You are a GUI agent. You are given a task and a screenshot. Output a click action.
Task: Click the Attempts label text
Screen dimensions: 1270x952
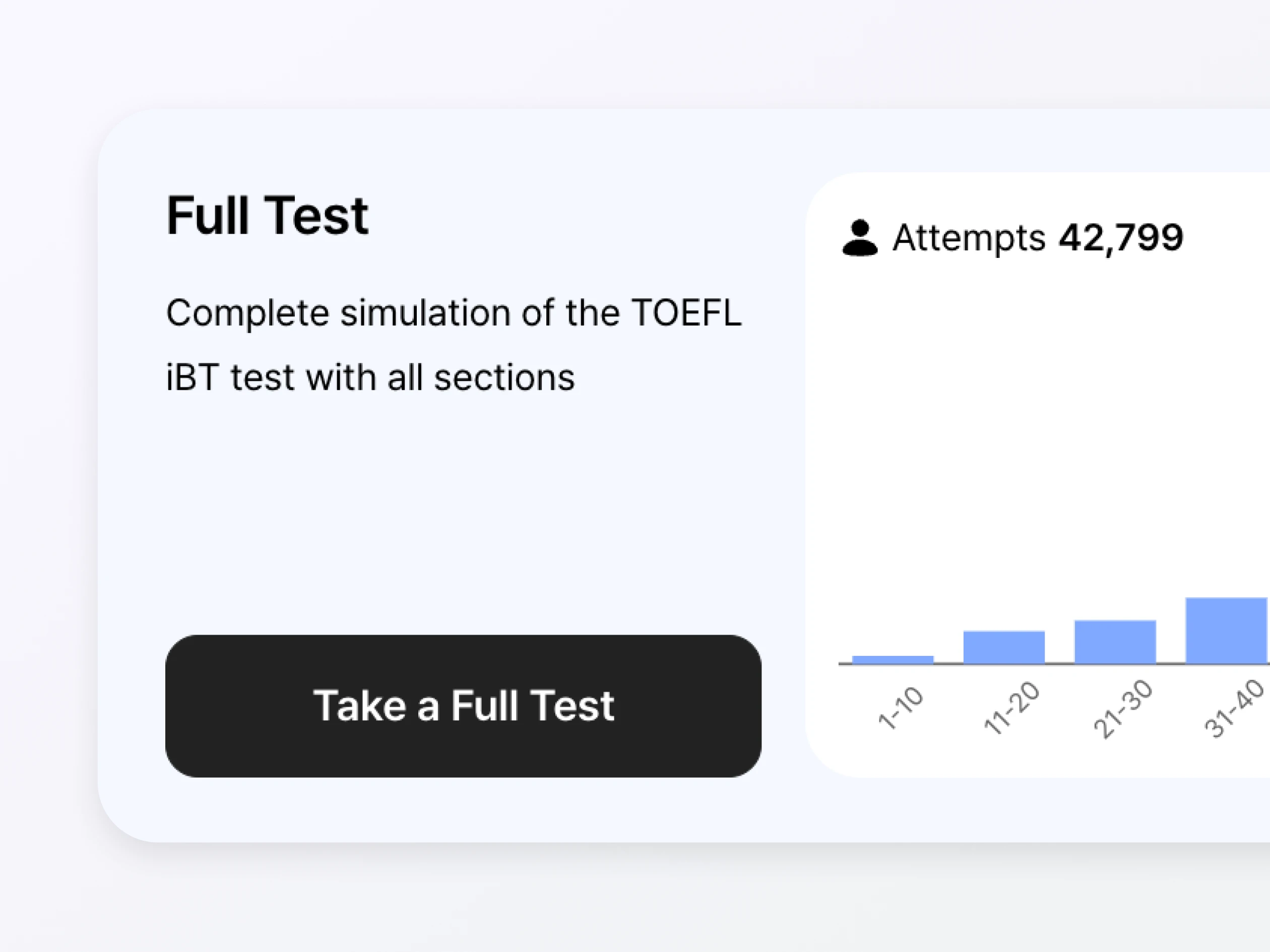pos(969,238)
